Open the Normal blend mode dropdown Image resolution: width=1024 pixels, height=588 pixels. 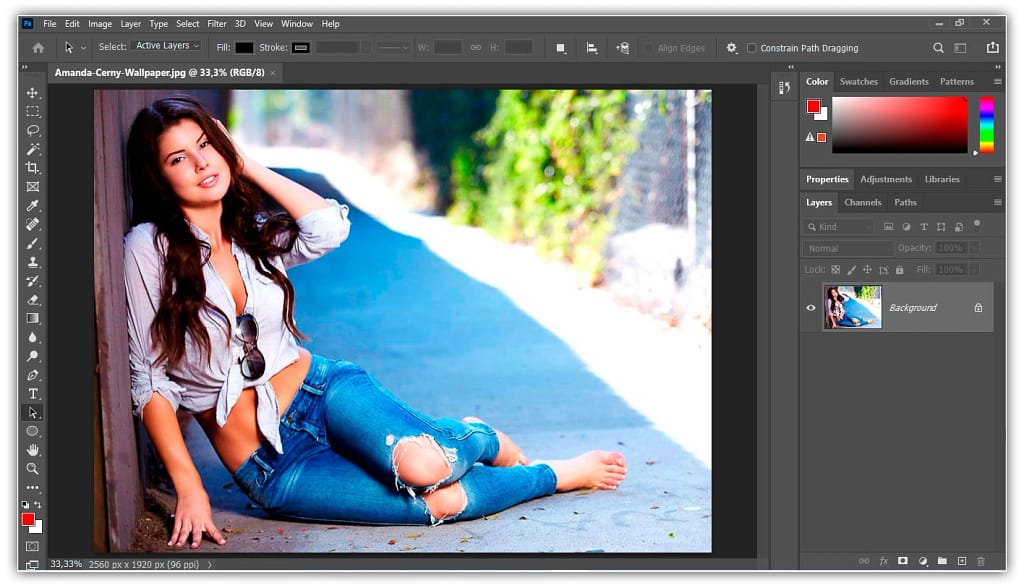(x=848, y=248)
